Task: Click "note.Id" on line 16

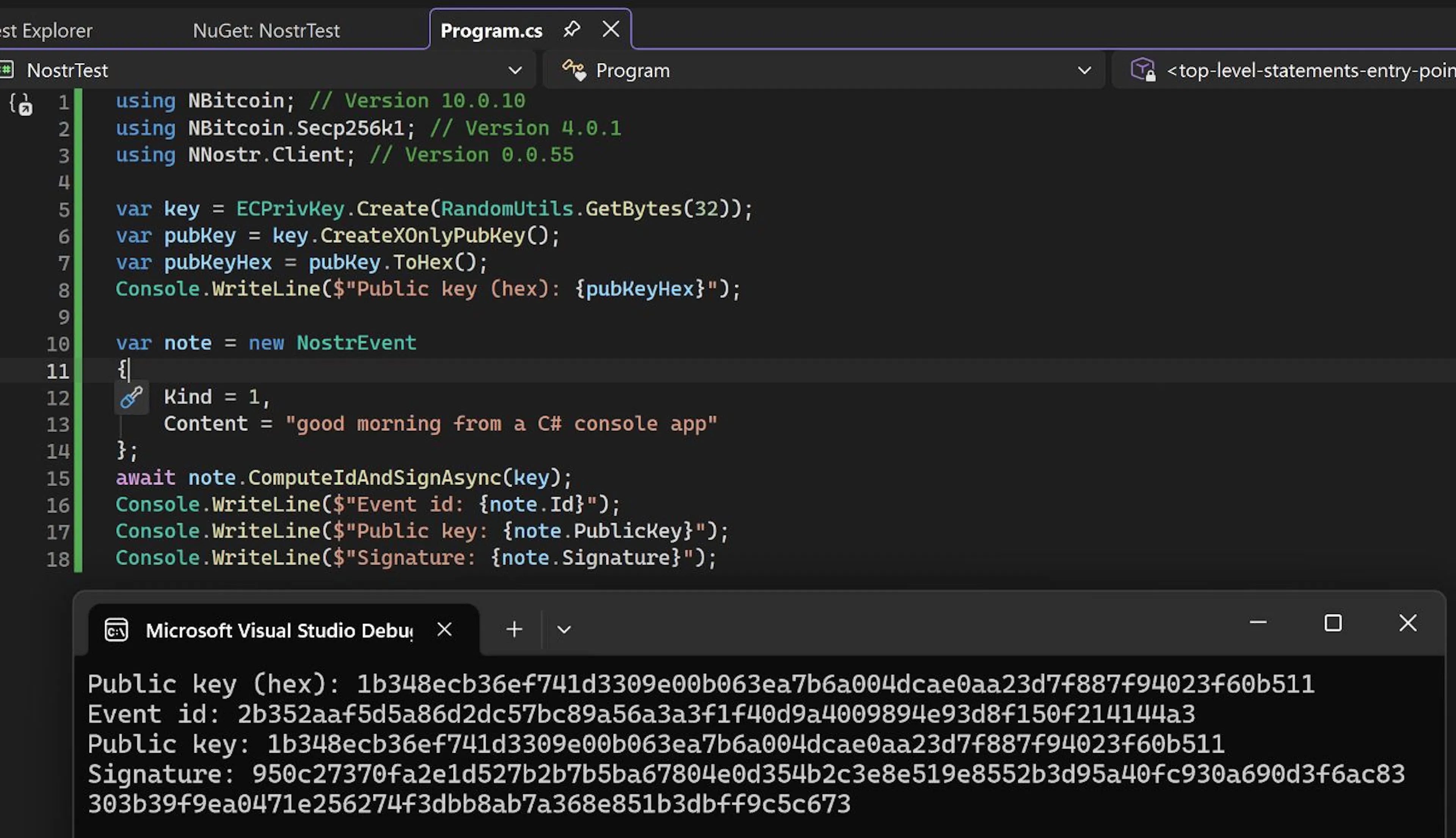Action: [x=531, y=505]
